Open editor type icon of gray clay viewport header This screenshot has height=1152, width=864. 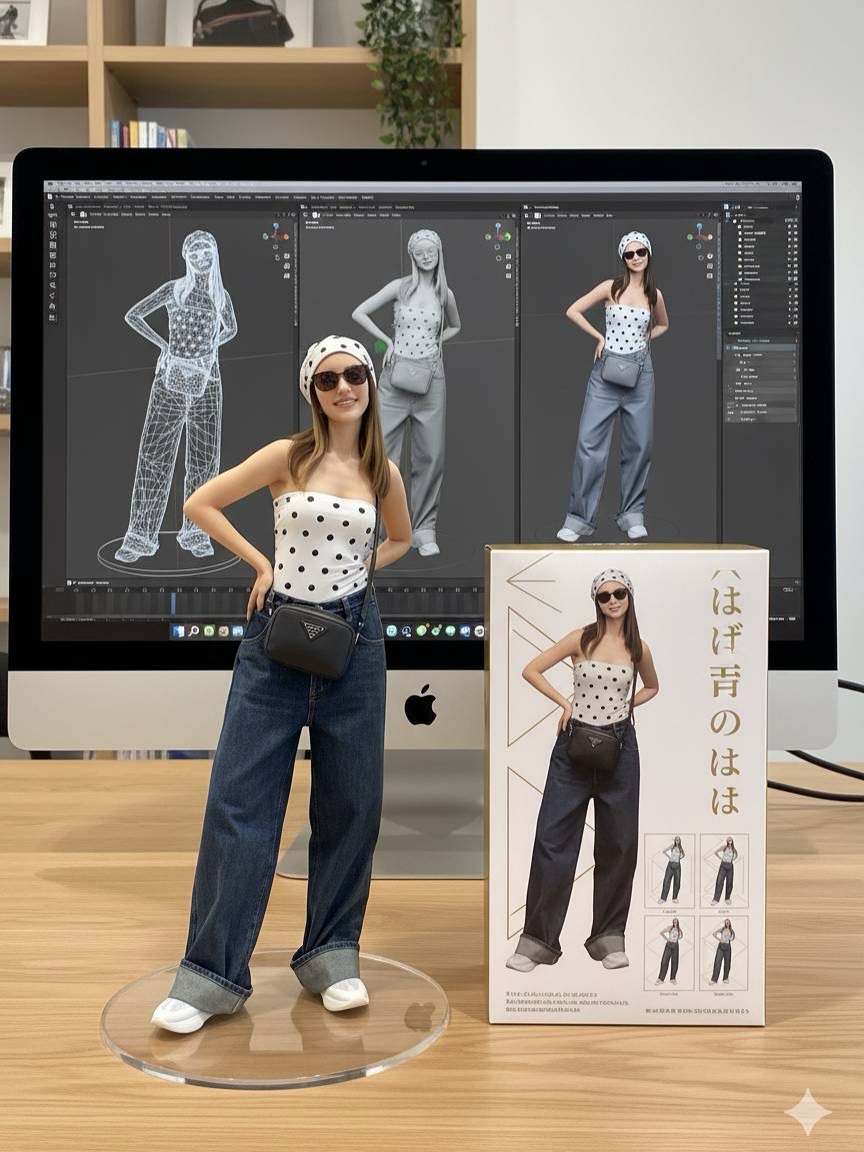(x=305, y=215)
